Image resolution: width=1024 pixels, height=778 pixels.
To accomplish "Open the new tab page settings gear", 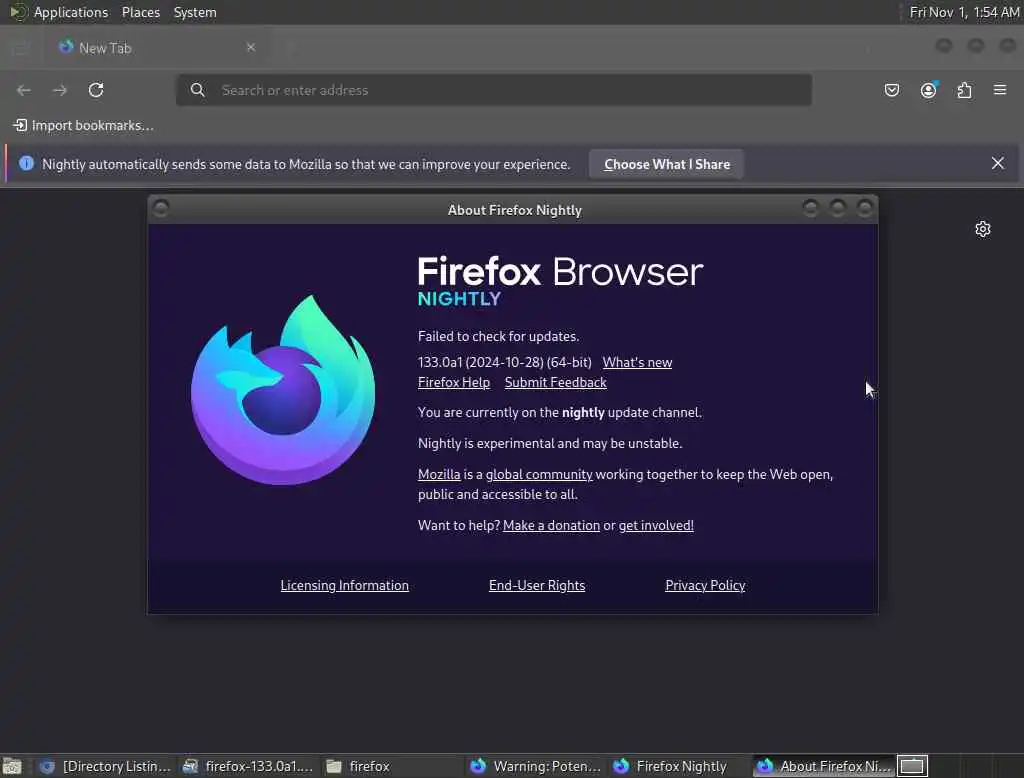I will (x=982, y=229).
